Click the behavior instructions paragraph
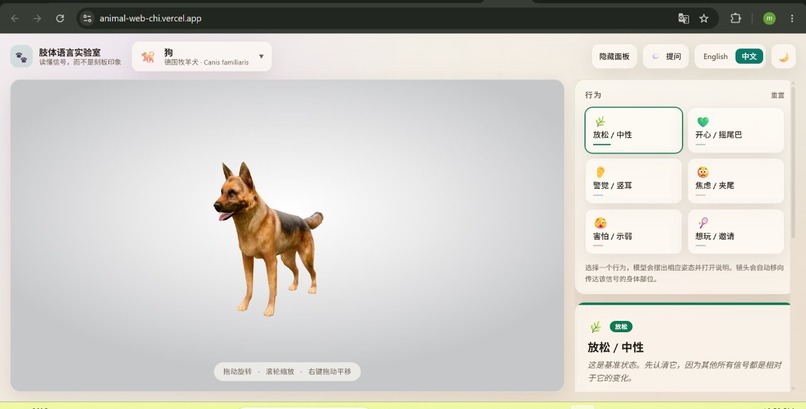This screenshot has width=806, height=409. pos(684,273)
